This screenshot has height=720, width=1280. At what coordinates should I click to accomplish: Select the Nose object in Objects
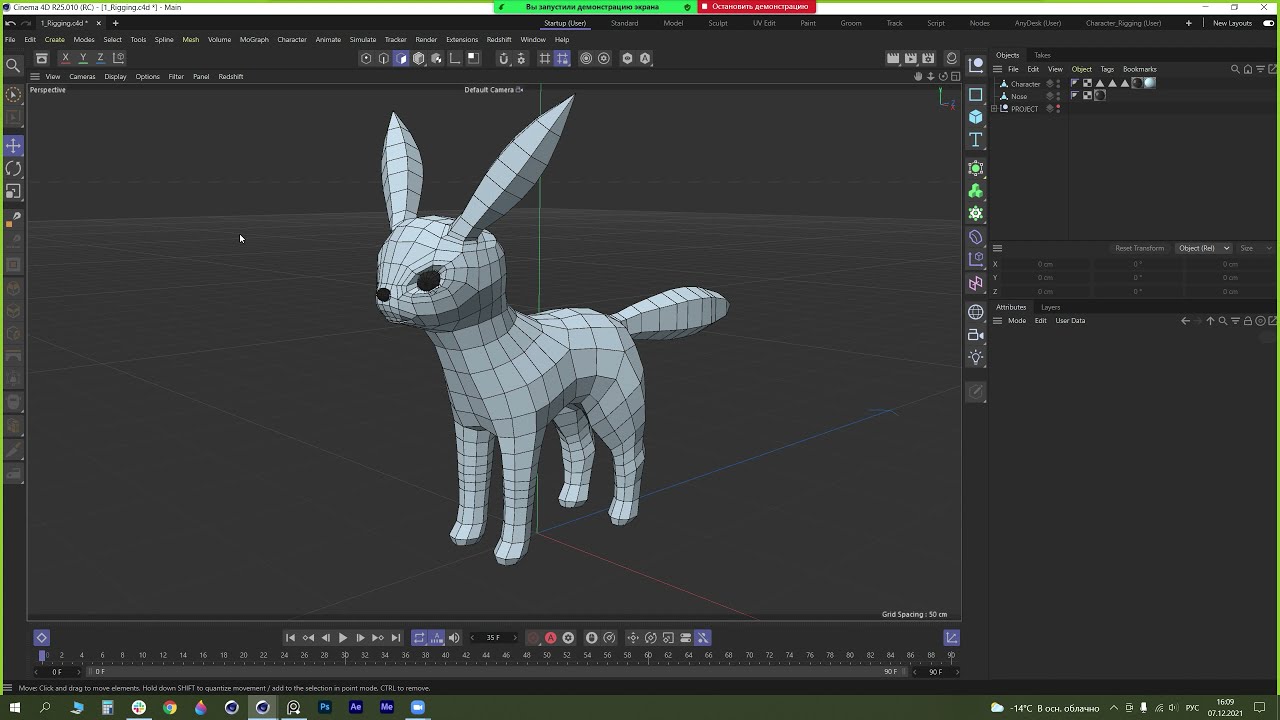(1019, 96)
